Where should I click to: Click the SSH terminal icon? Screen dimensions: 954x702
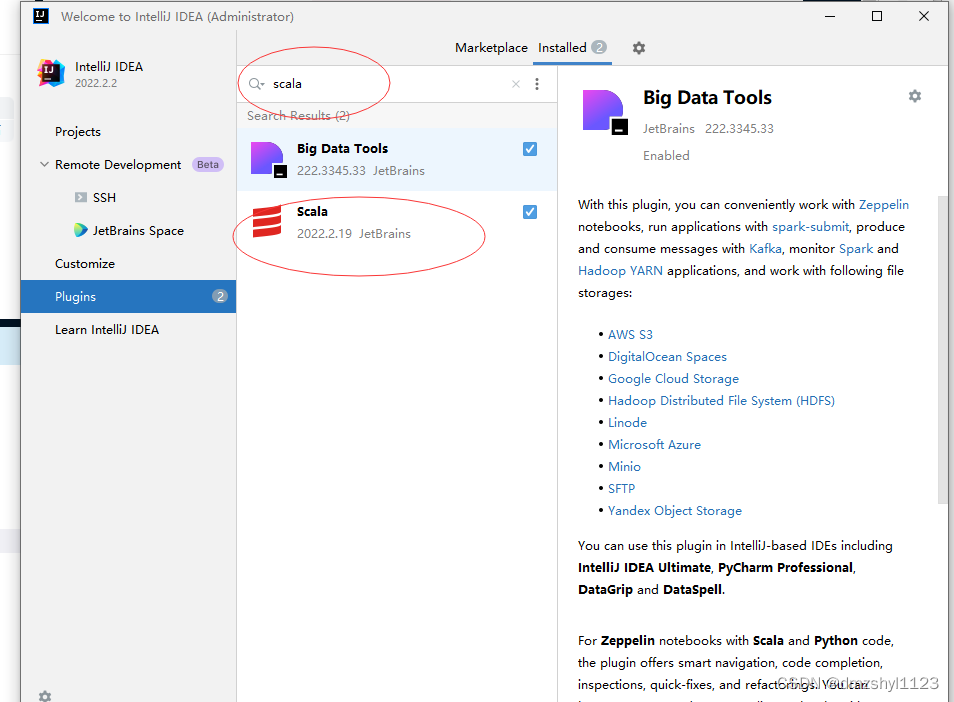80,197
